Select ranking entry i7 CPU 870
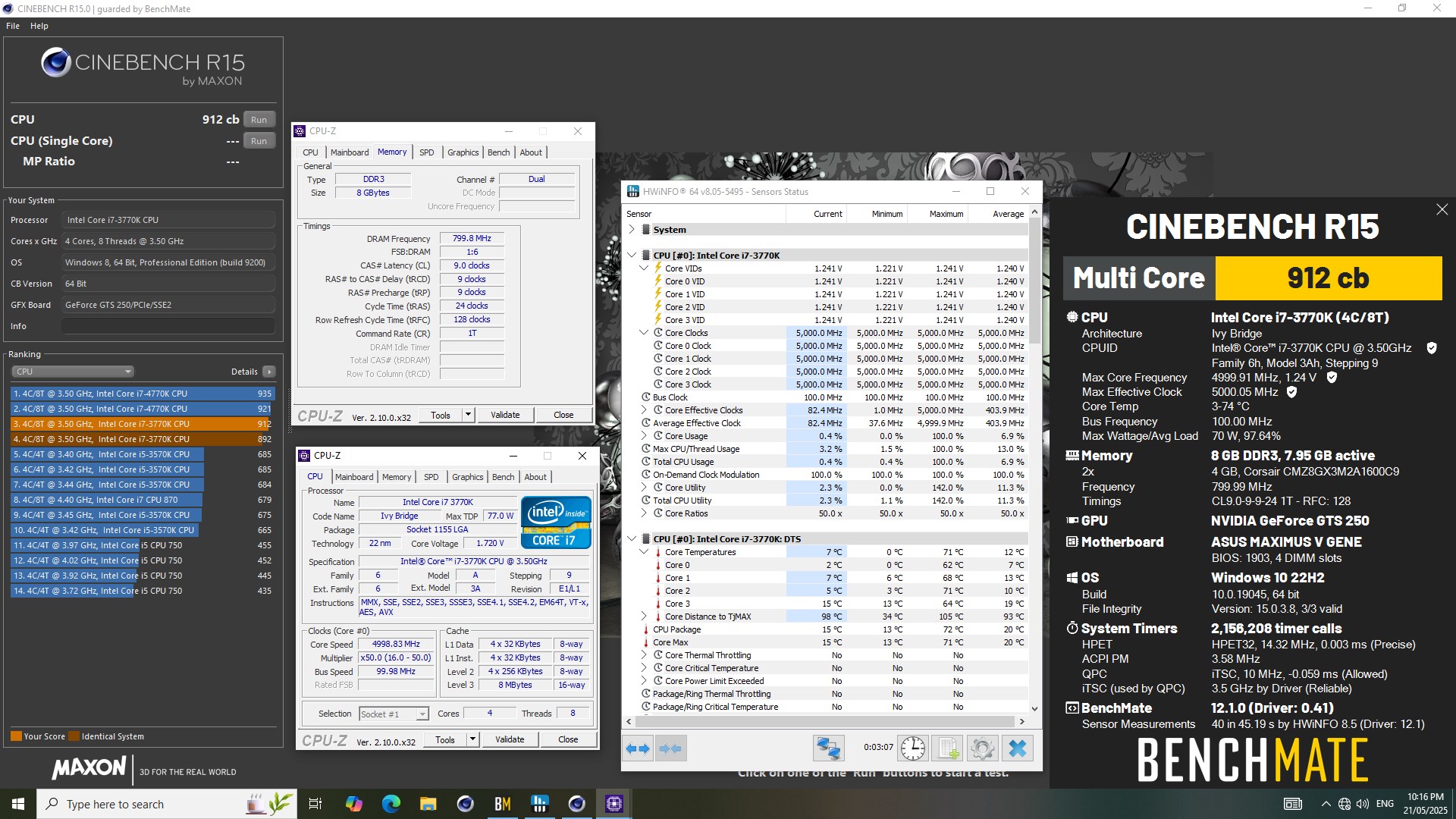The image size is (1456, 819). click(x=143, y=500)
